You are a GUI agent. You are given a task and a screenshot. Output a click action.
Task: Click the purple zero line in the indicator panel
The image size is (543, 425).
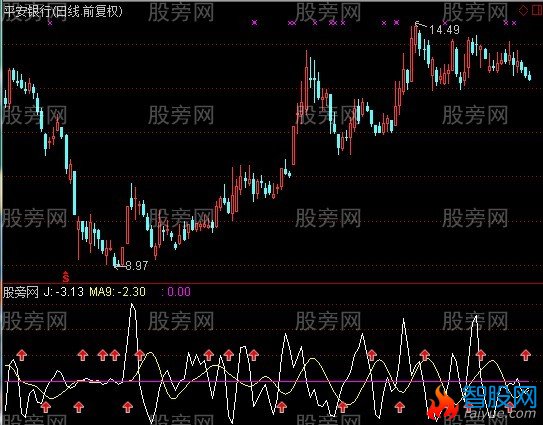267,381
